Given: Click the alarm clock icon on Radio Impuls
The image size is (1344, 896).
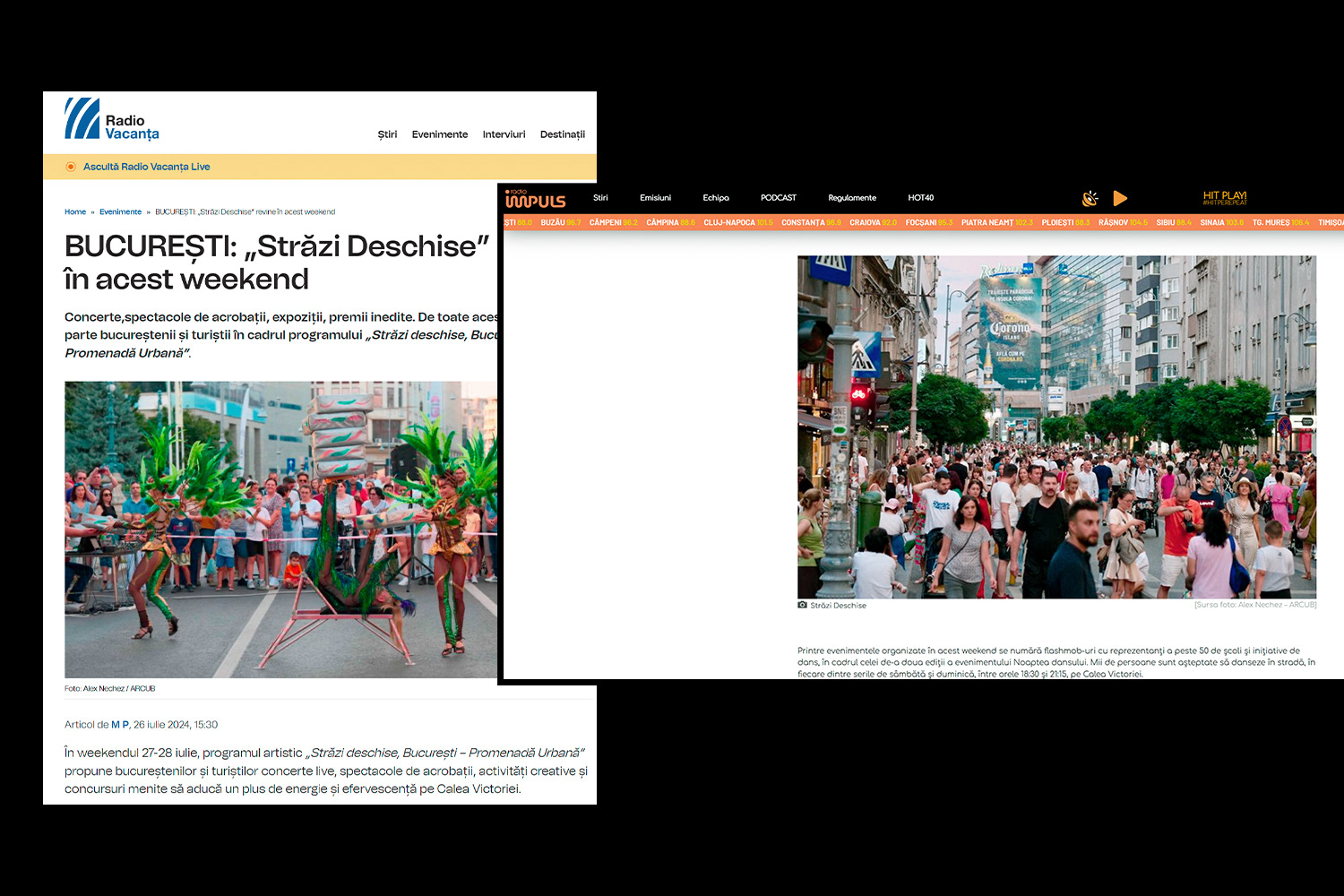Looking at the screenshot, I should pyautogui.click(x=1090, y=198).
